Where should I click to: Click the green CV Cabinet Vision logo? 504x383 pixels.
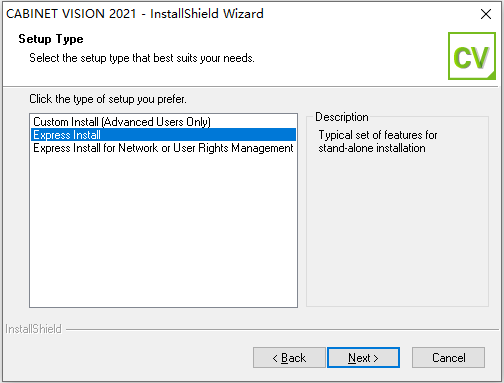tap(472, 56)
